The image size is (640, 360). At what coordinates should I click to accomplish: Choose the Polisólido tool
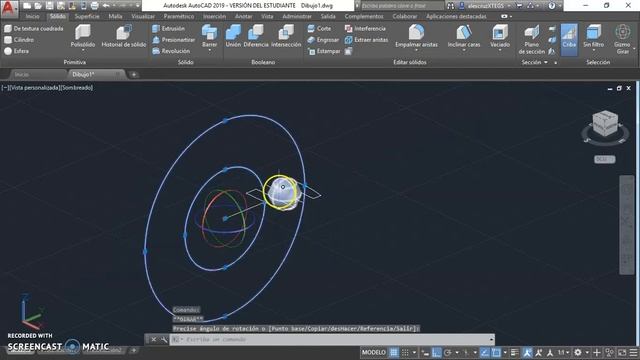[x=83, y=36]
